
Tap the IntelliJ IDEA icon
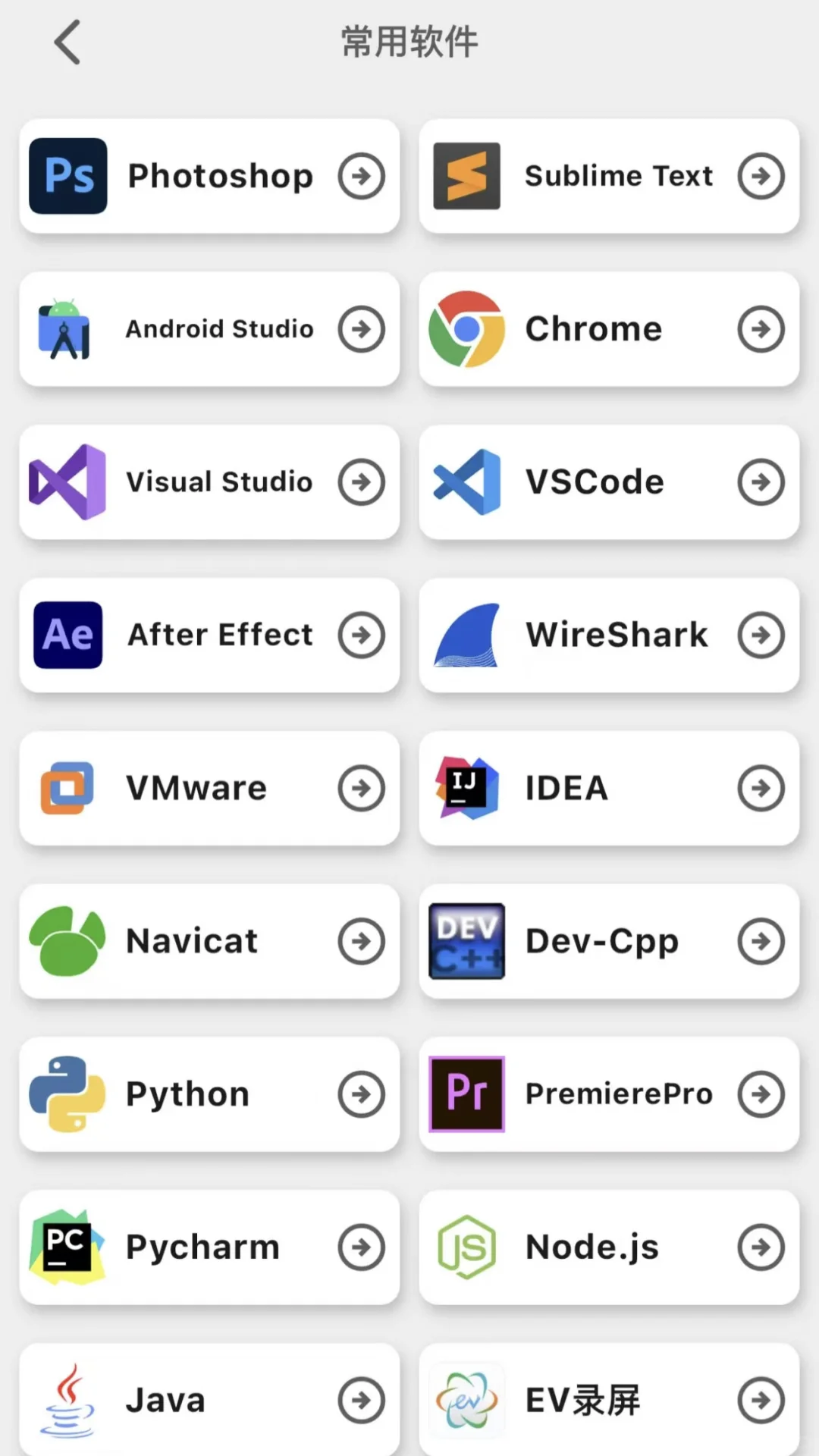click(466, 788)
